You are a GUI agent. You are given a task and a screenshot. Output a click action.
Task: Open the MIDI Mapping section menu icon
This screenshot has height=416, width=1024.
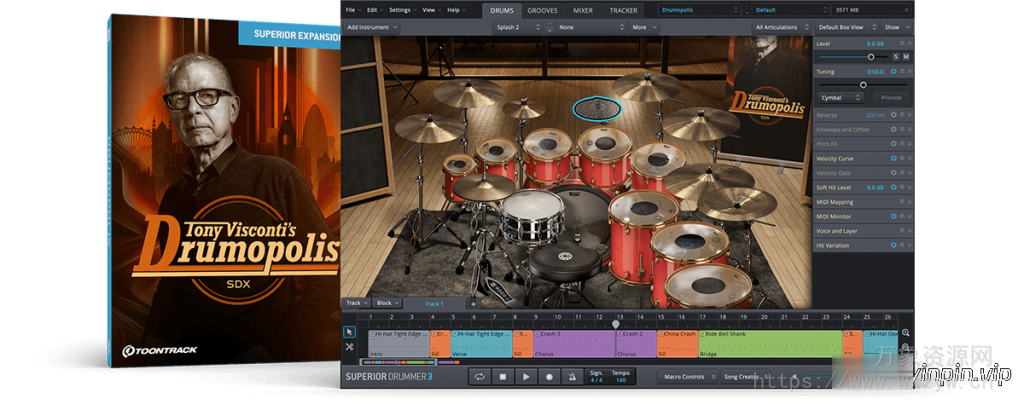pos(902,202)
